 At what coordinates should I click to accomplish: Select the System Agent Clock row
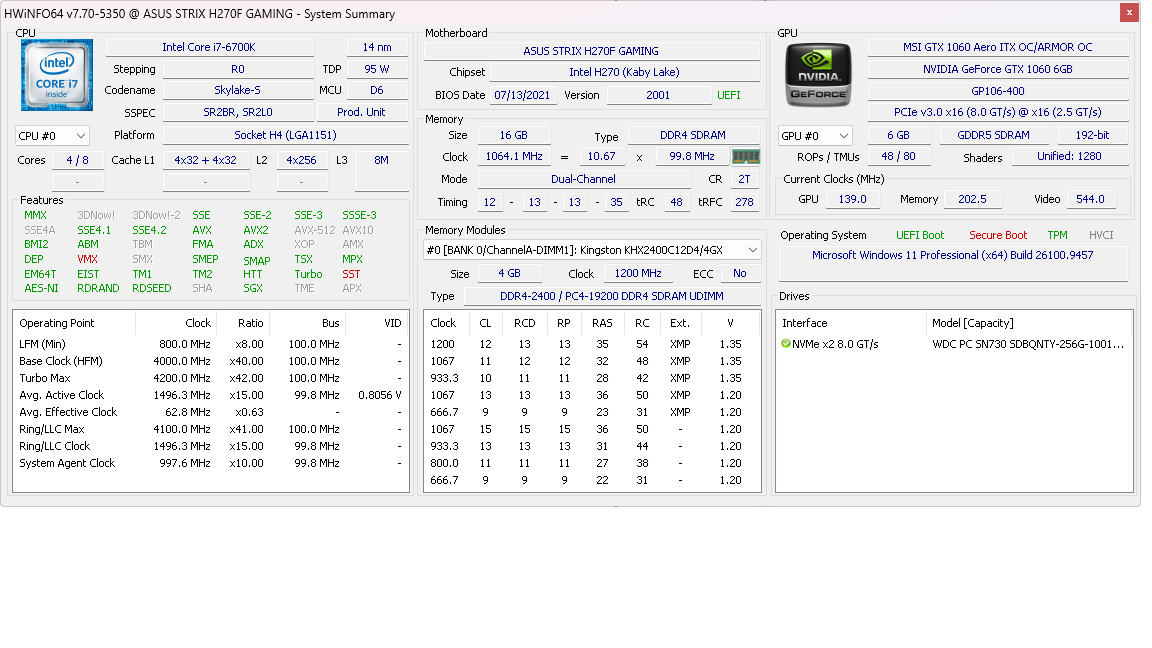[211, 464]
